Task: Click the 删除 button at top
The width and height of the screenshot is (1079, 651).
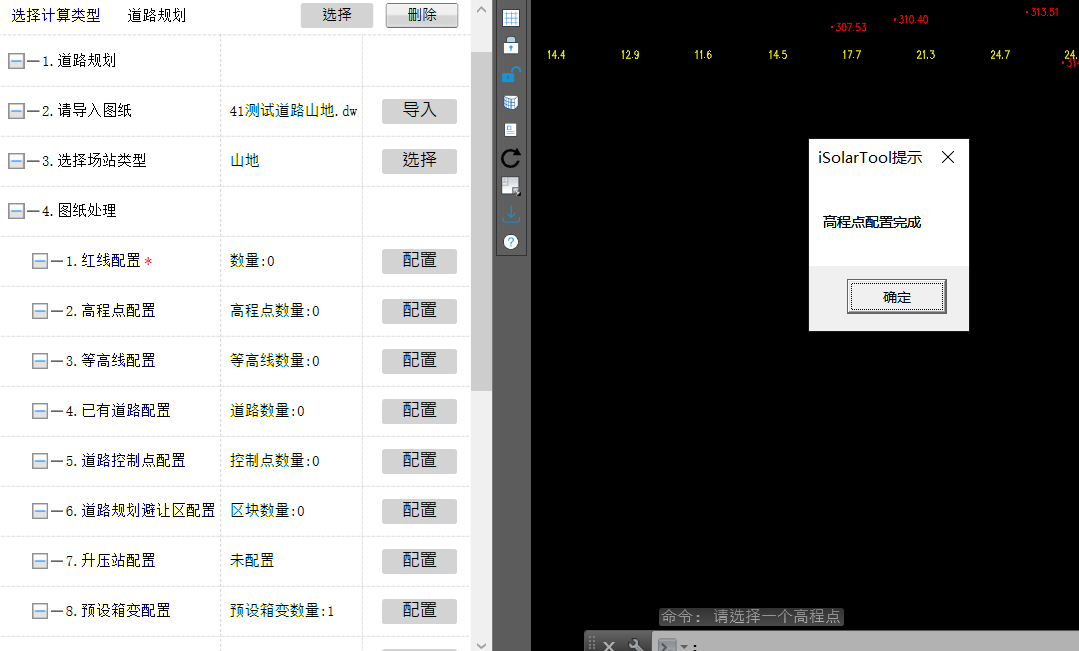Action: tap(421, 15)
